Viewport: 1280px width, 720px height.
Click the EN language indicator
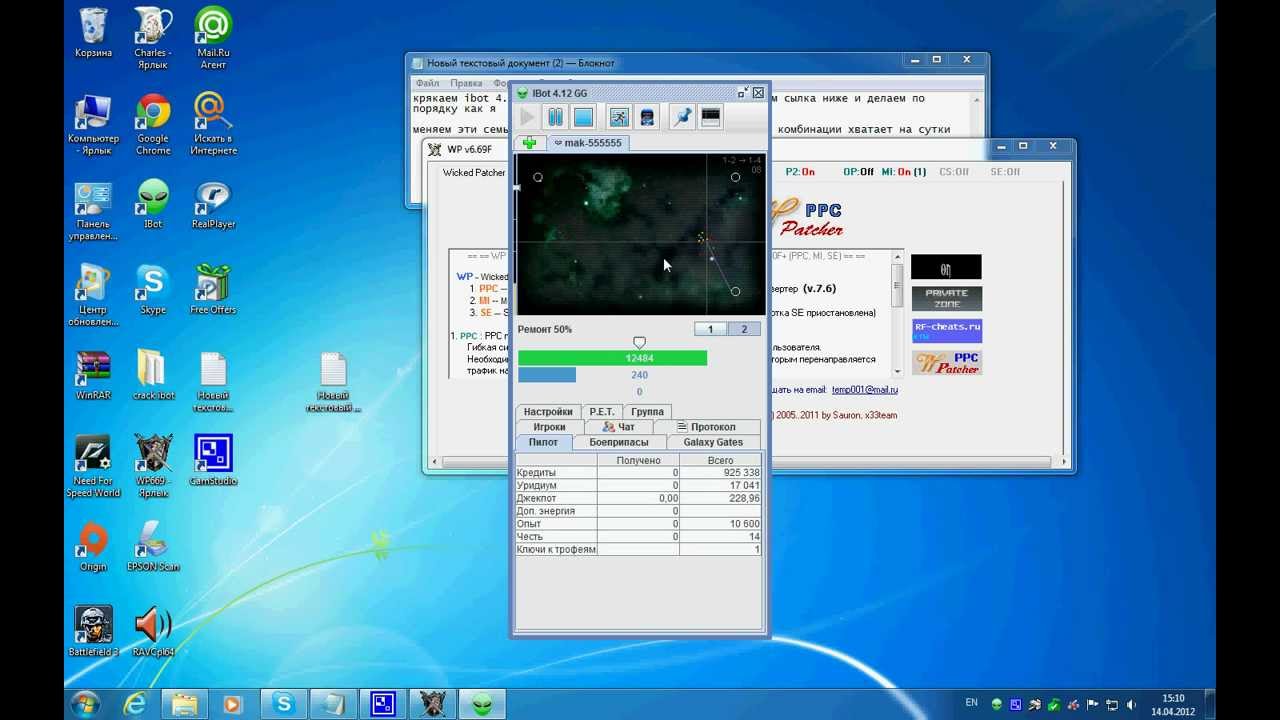(x=971, y=703)
